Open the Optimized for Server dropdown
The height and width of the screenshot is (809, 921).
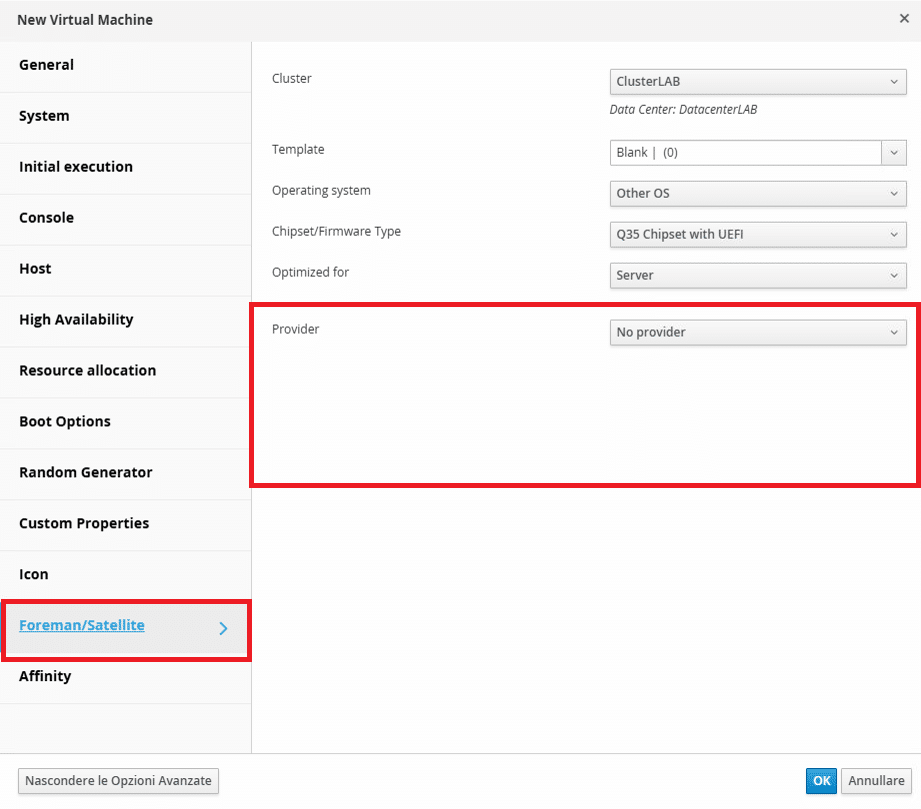(758, 276)
